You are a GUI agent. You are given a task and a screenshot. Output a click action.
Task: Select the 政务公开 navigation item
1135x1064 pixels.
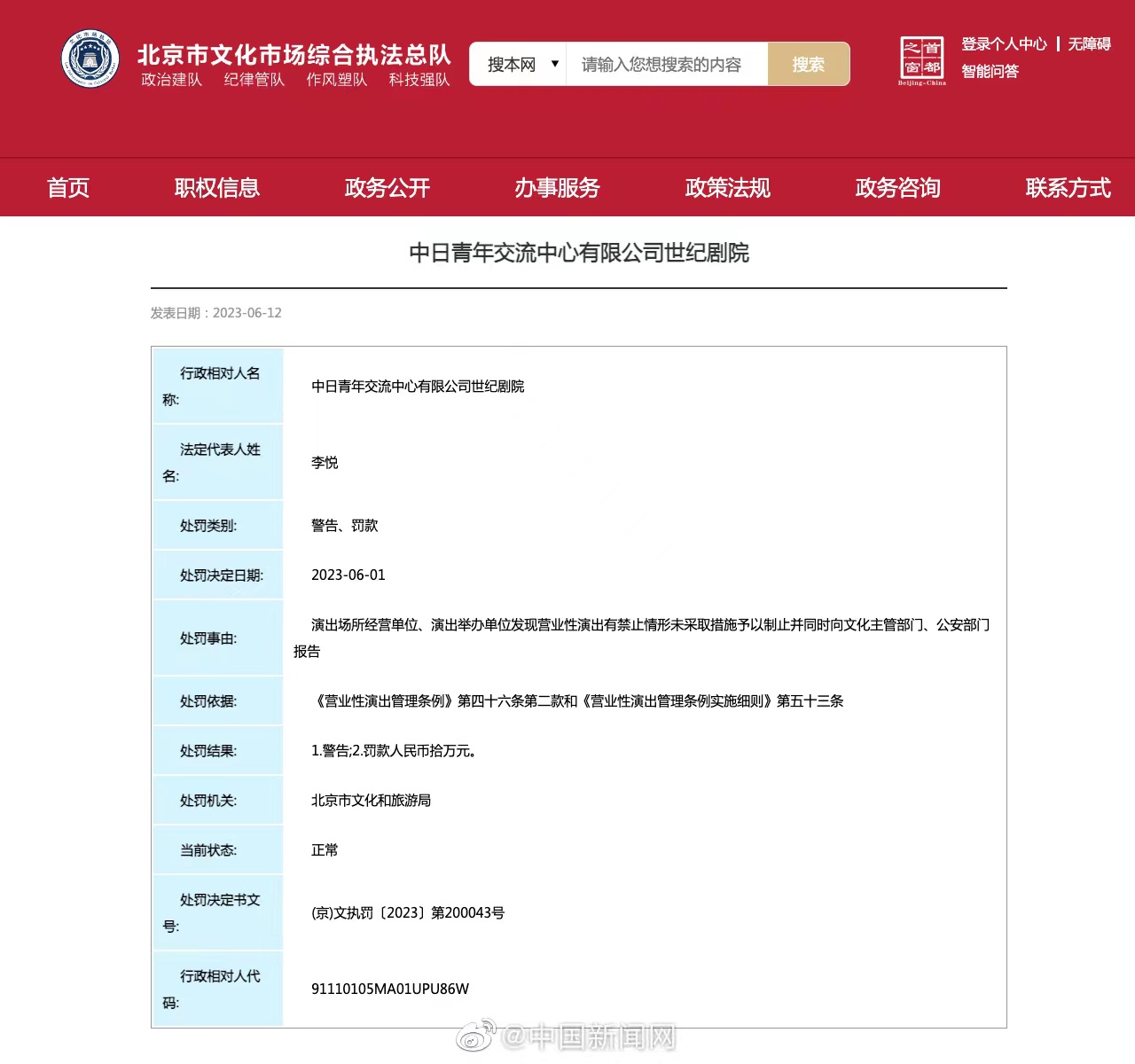coord(387,188)
